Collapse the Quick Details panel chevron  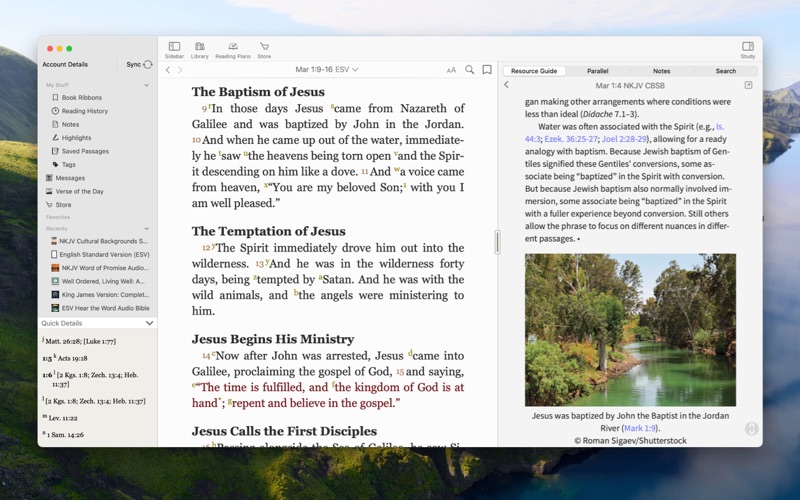[149, 323]
